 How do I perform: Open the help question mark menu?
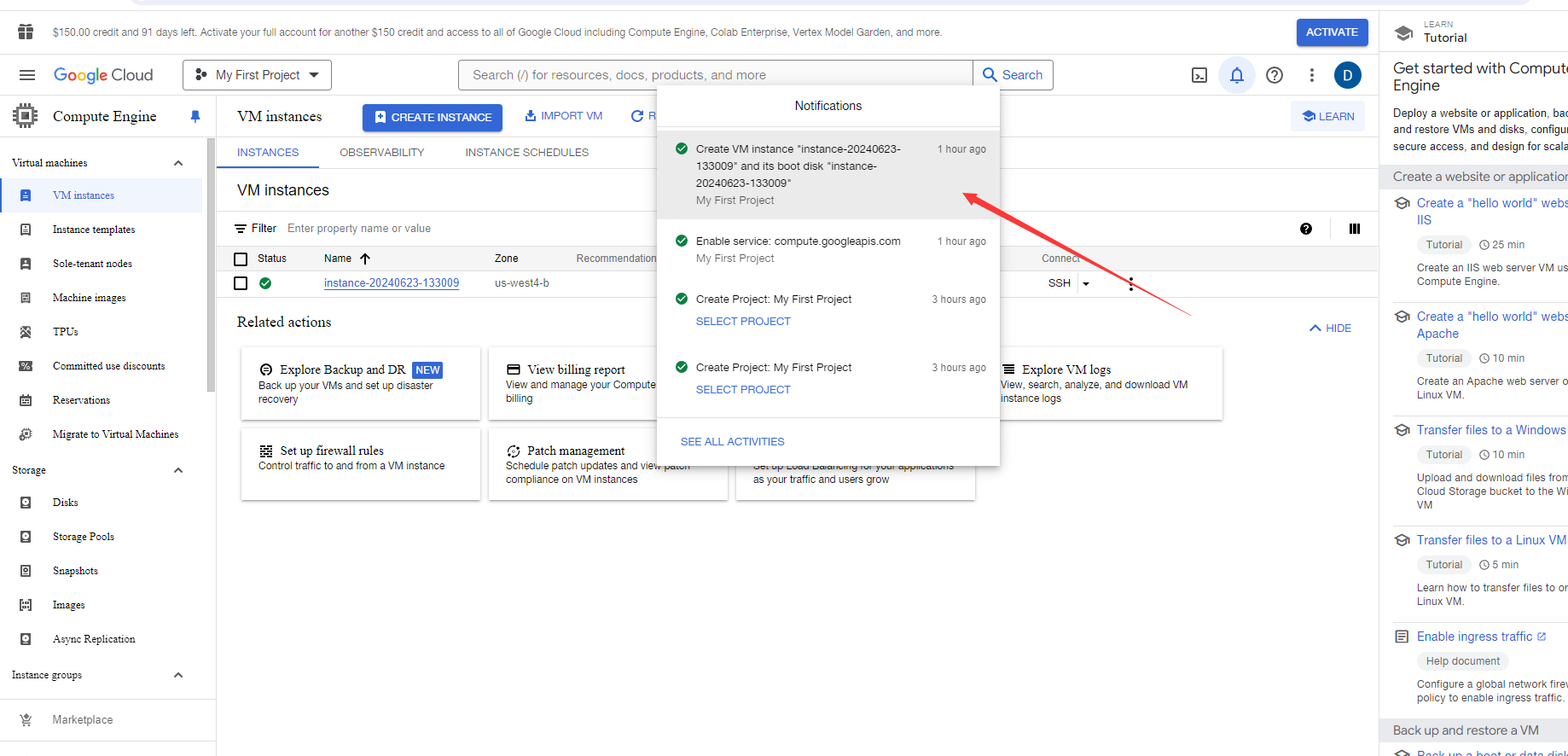[x=1275, y=75]
